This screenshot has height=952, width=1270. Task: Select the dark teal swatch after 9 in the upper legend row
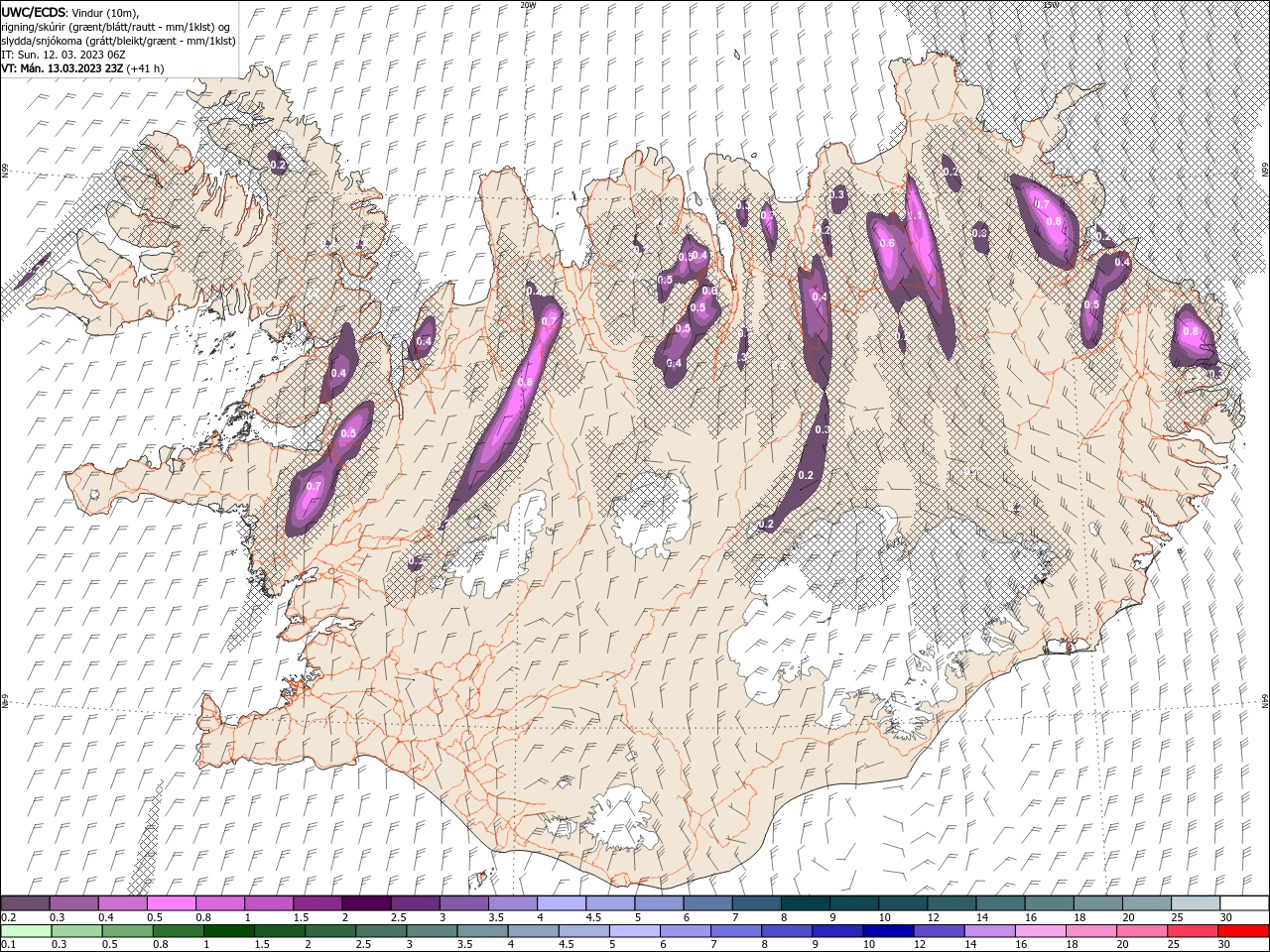pos(804,903)
